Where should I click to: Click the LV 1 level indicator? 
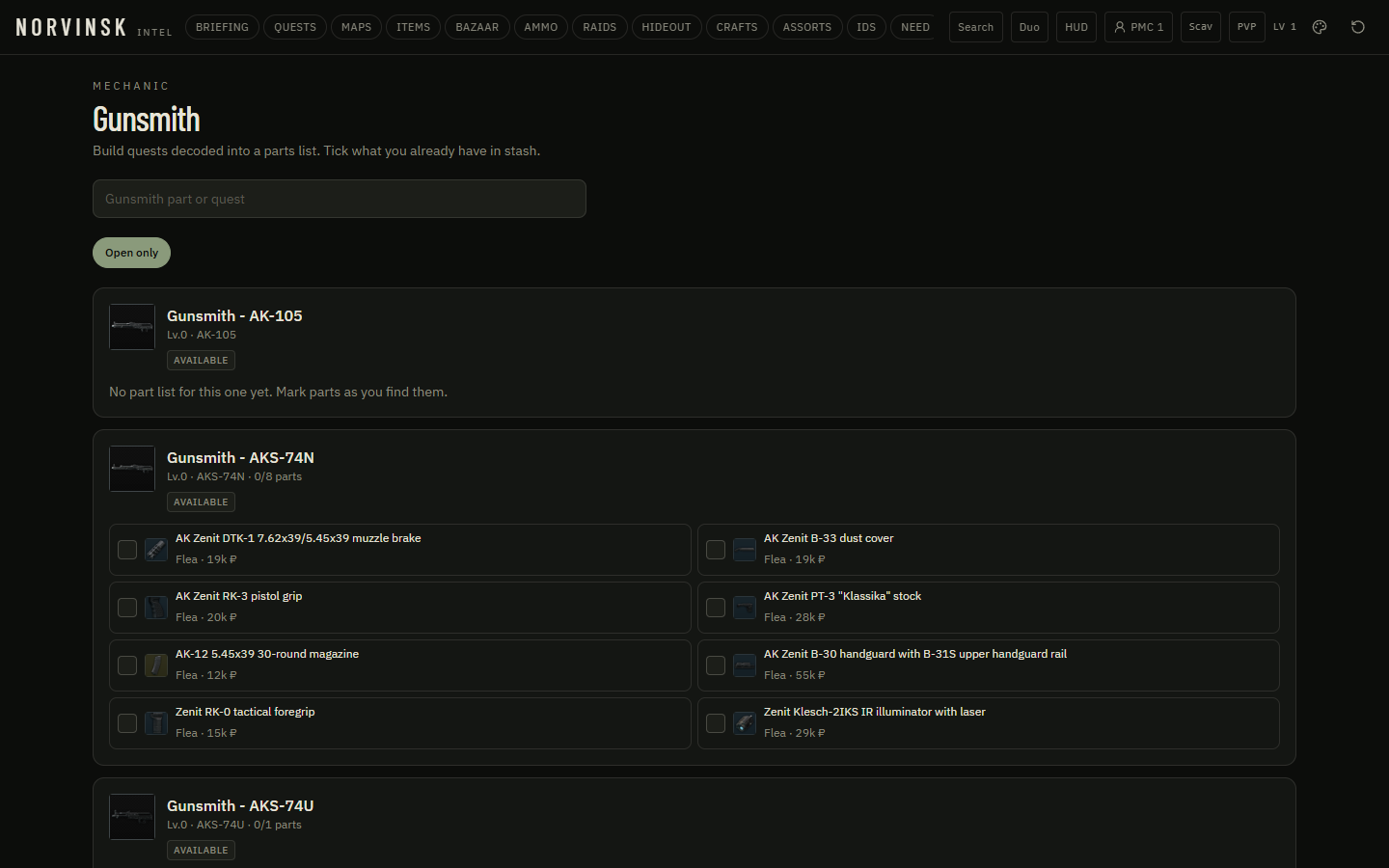[x=1285, y=27]
